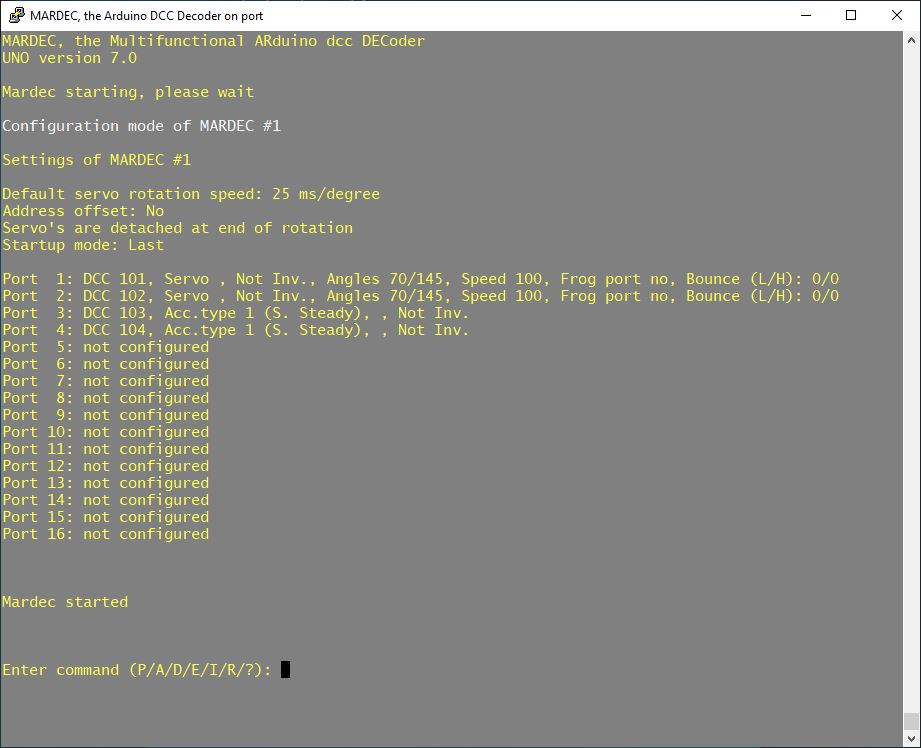Click the 'Port 16: not configured' line
The image size is (921, 748).
coord(106,534)
